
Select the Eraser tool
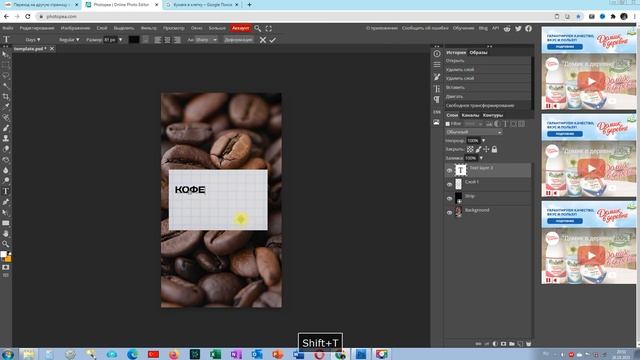(x=6, y=149)
